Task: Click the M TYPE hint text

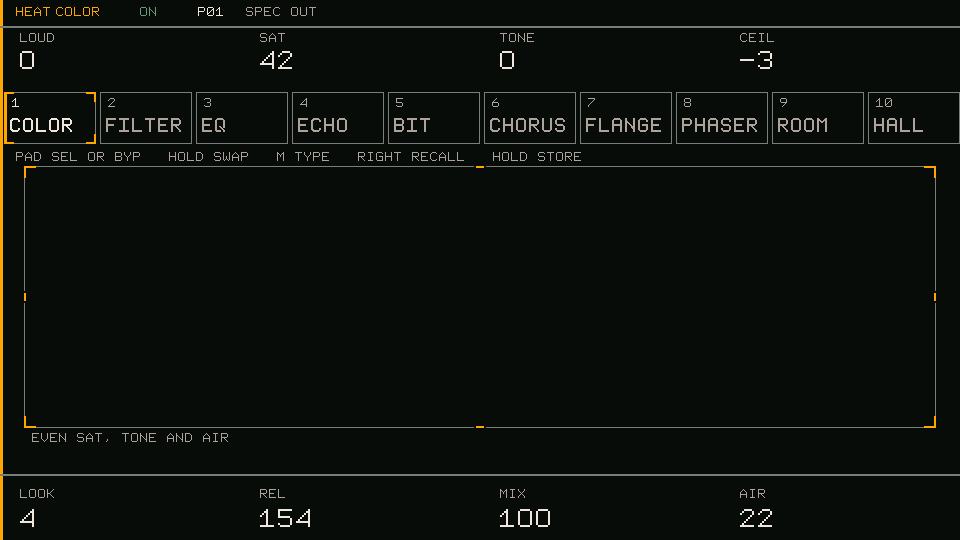Action: 302,157
